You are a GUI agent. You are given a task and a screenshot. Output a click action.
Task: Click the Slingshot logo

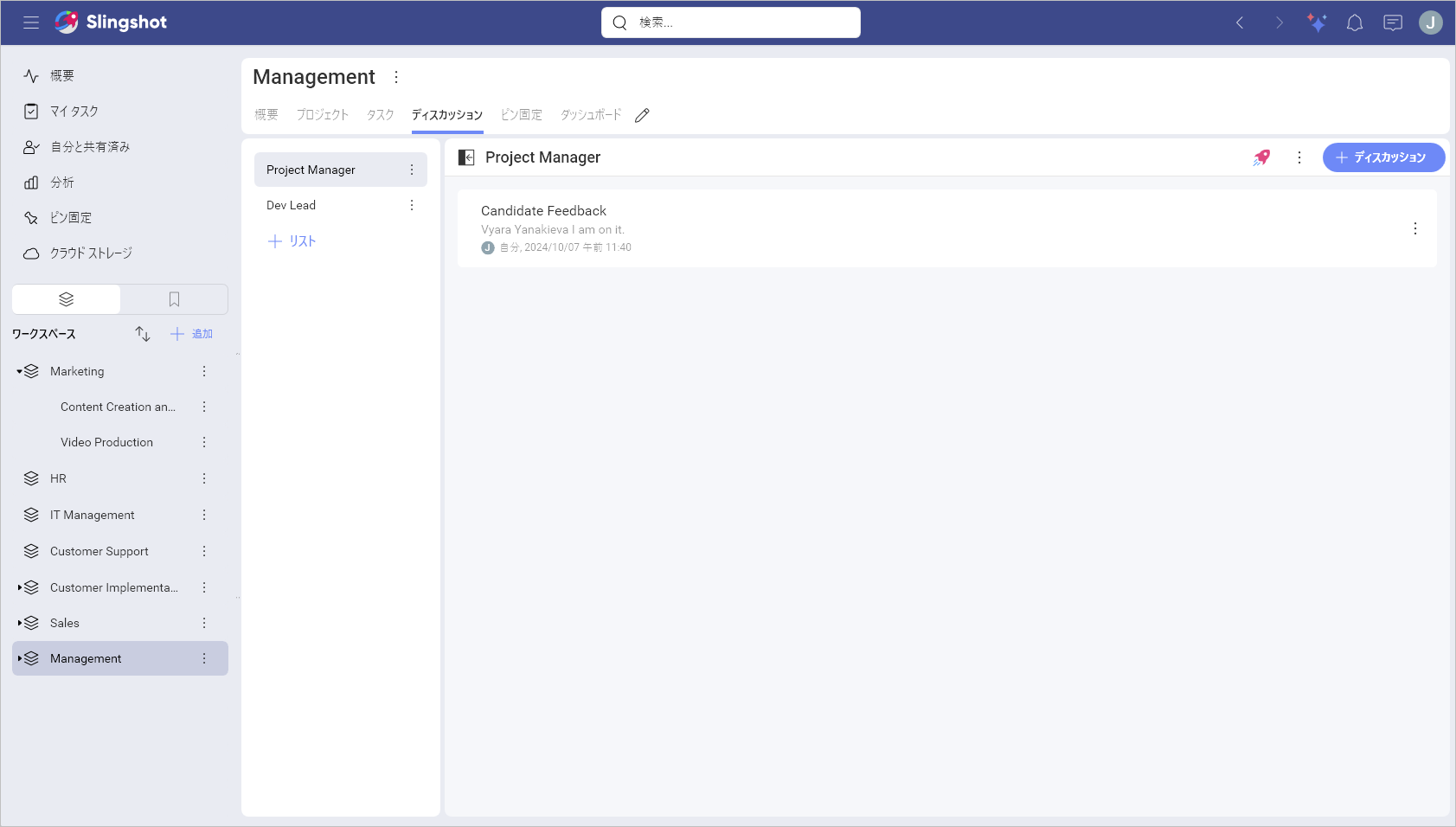tap(111, 22)
